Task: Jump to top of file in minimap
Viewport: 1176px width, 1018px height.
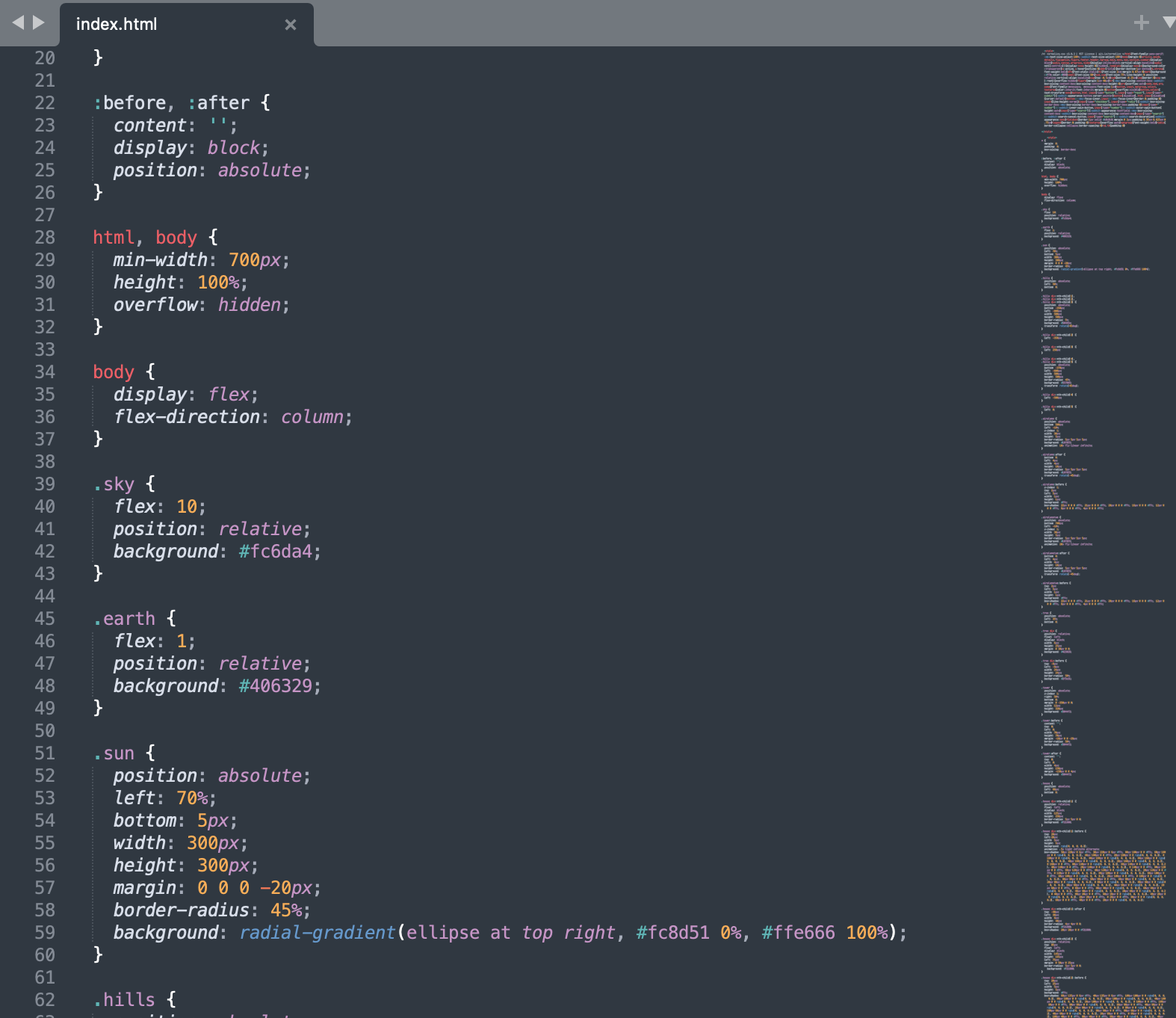Action: click(1104, 54)
